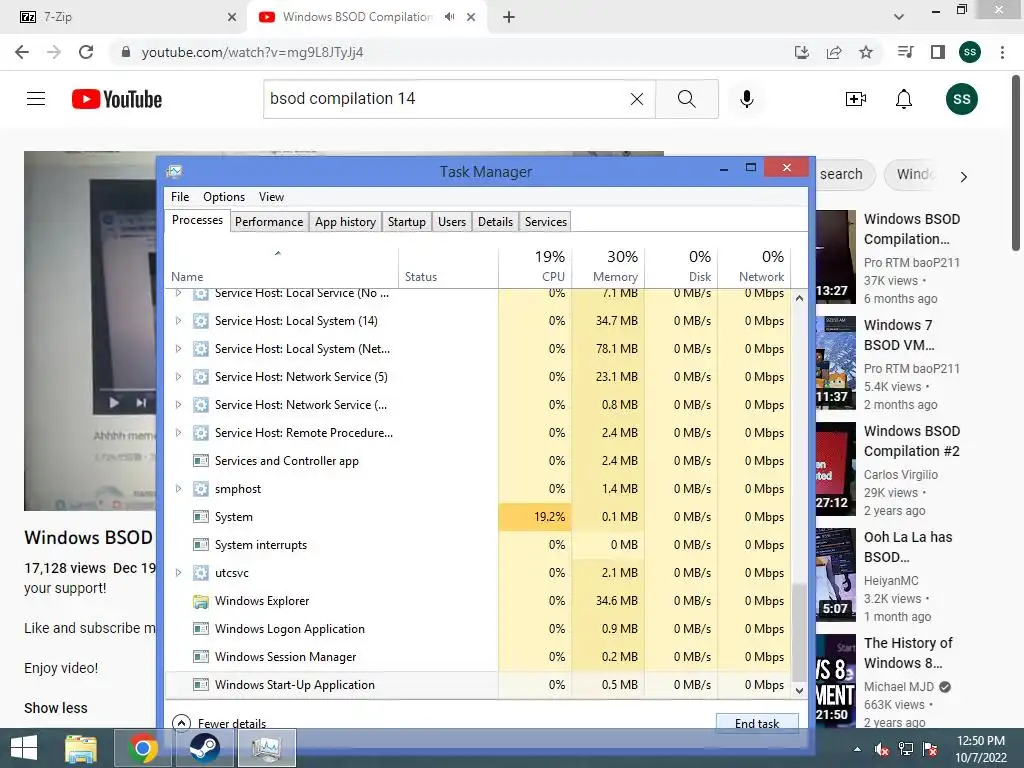Toggle Chrome side panel icon
The height and width of the screenshot is (768, 1024).
coord(938,52)
